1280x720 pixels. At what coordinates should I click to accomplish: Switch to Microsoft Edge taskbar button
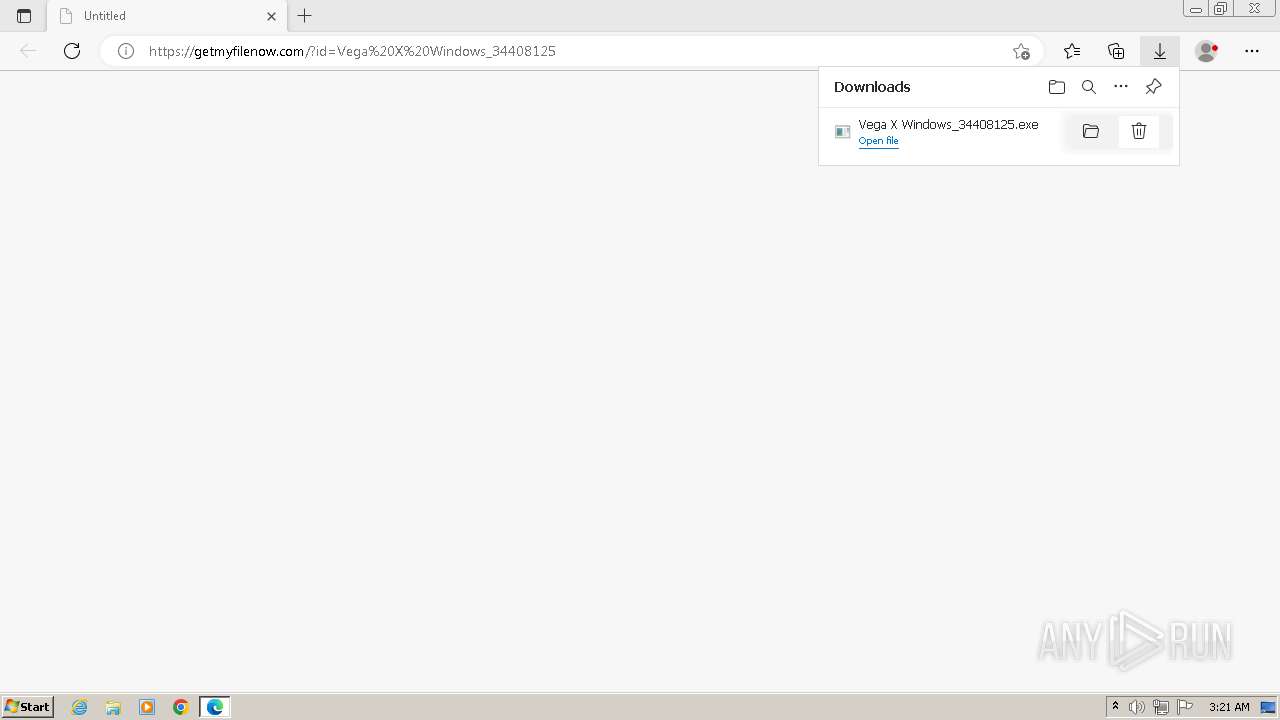point(215,707)
